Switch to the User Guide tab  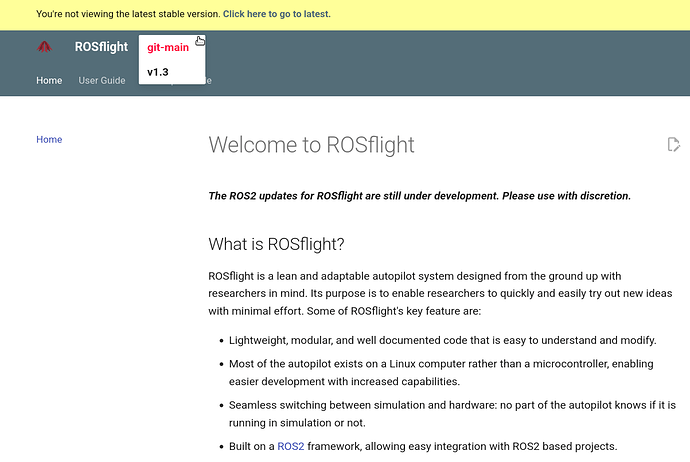[x=102, y=80]
